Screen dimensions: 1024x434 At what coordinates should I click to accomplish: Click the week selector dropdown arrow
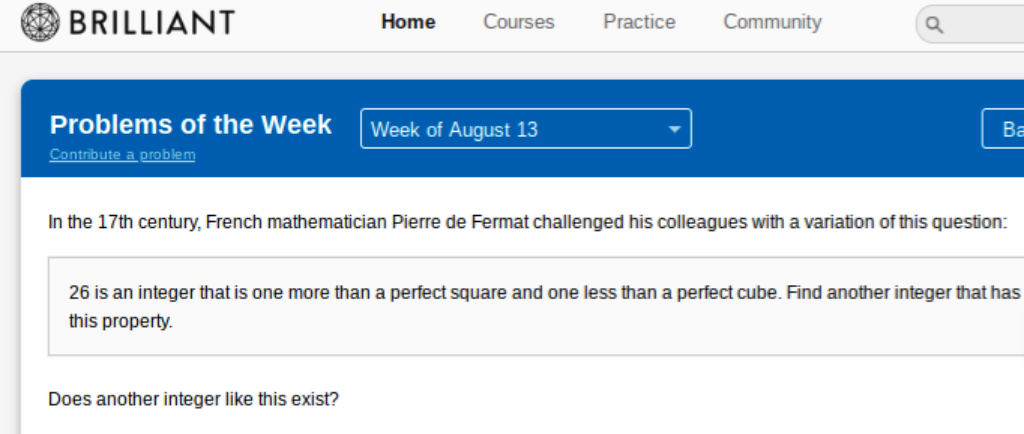pos(674,129)
